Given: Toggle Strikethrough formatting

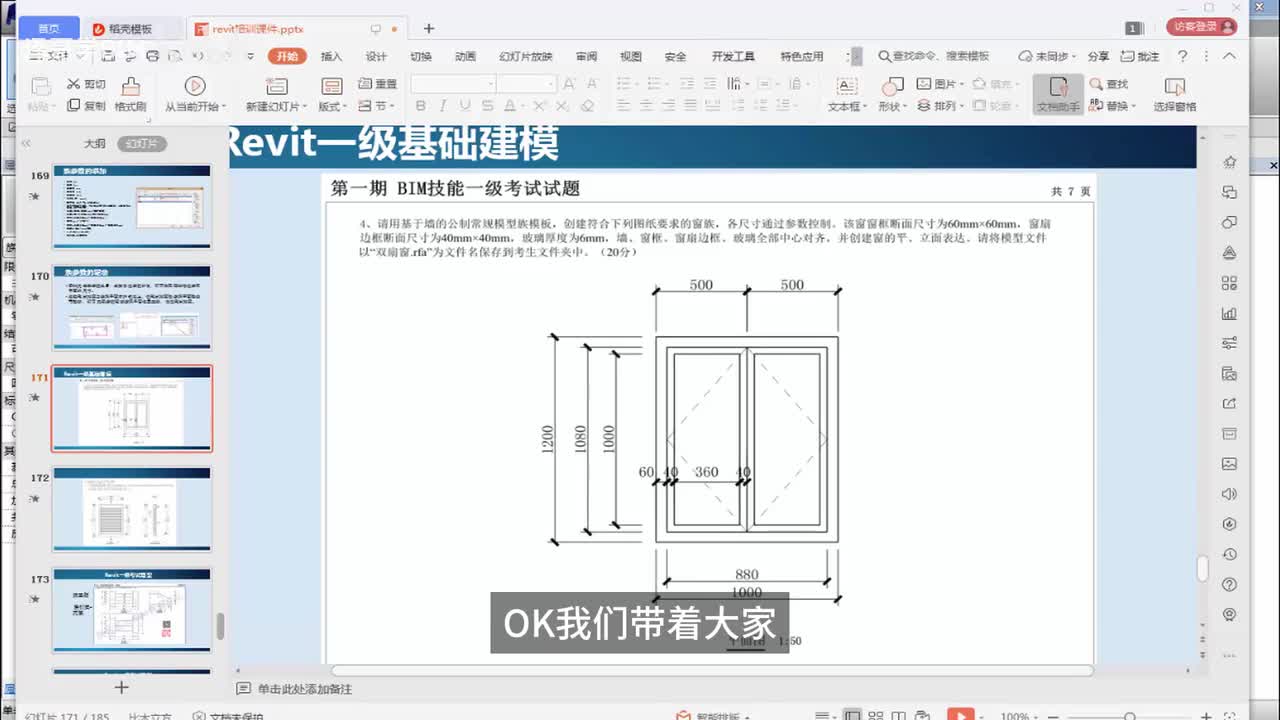Looking at the screenshot, I should [x=487, y=106].
